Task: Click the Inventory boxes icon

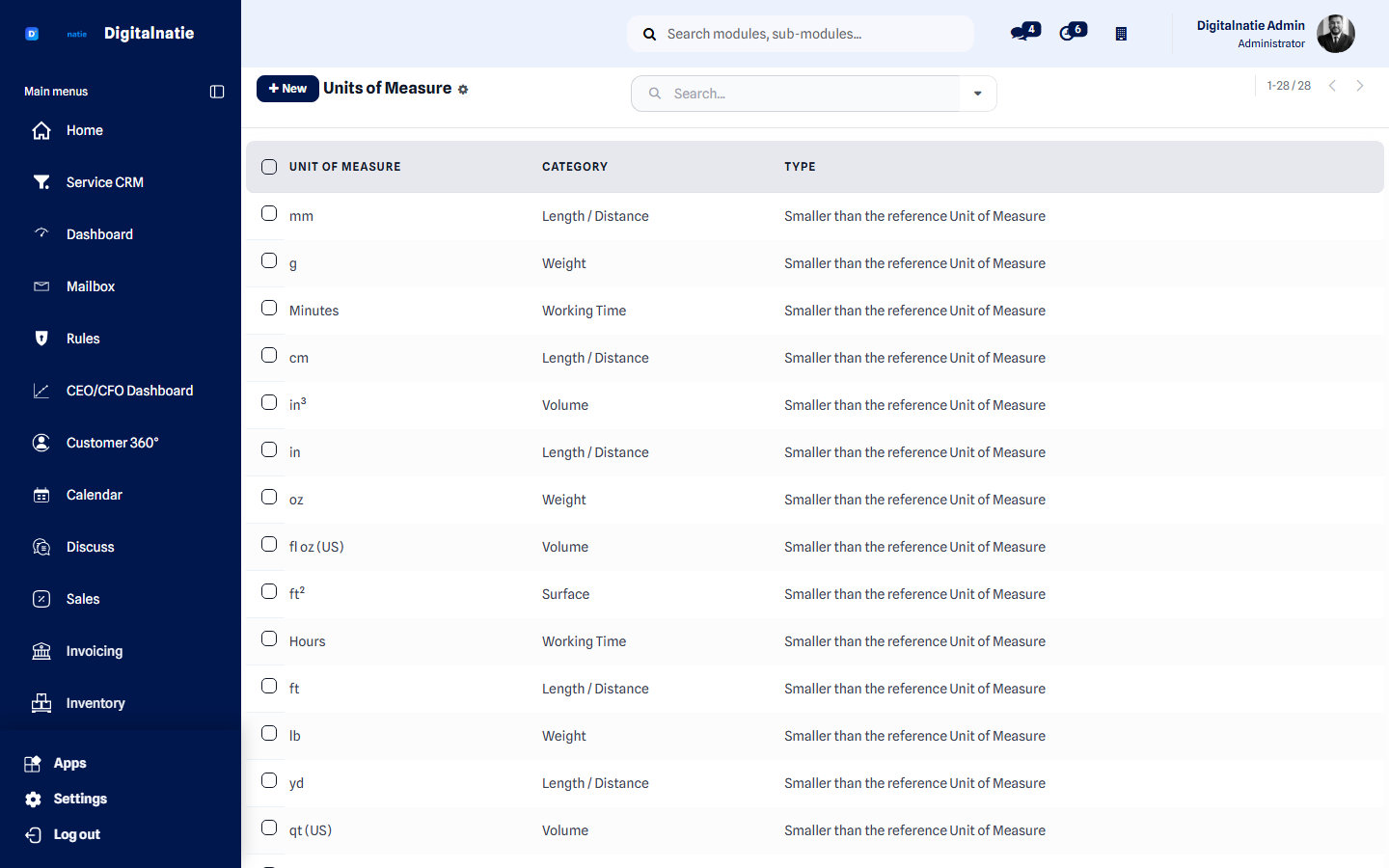Action: (x=41, y=703)
